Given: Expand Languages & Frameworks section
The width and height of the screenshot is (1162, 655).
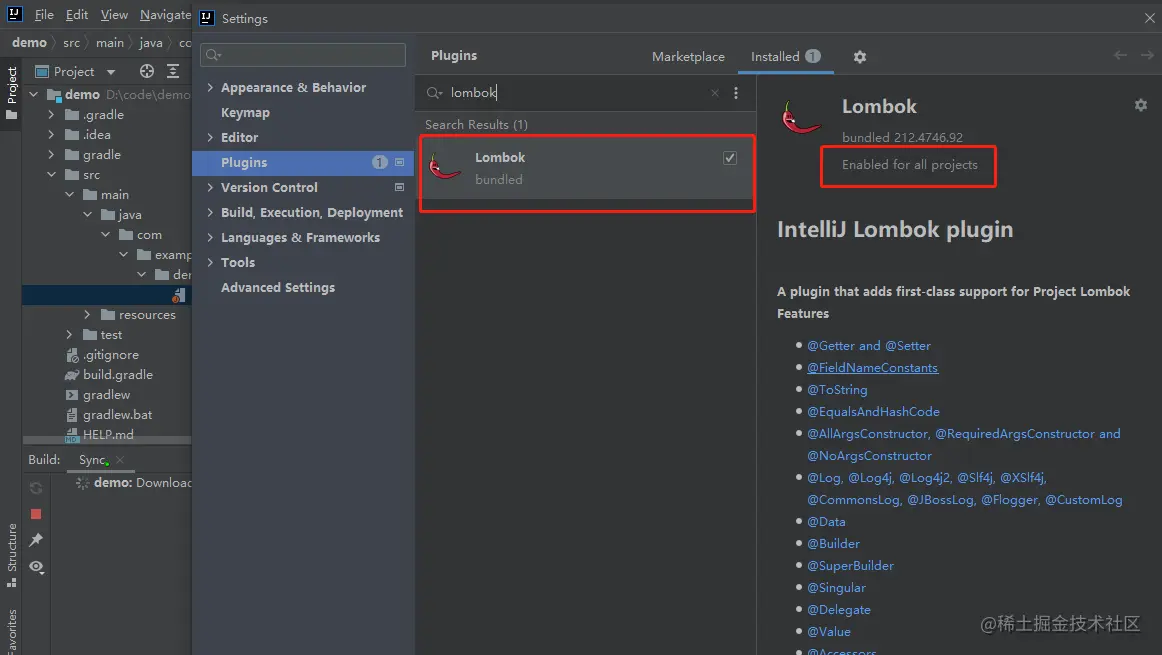Looking at the screenshot, I should pos(210,238).
